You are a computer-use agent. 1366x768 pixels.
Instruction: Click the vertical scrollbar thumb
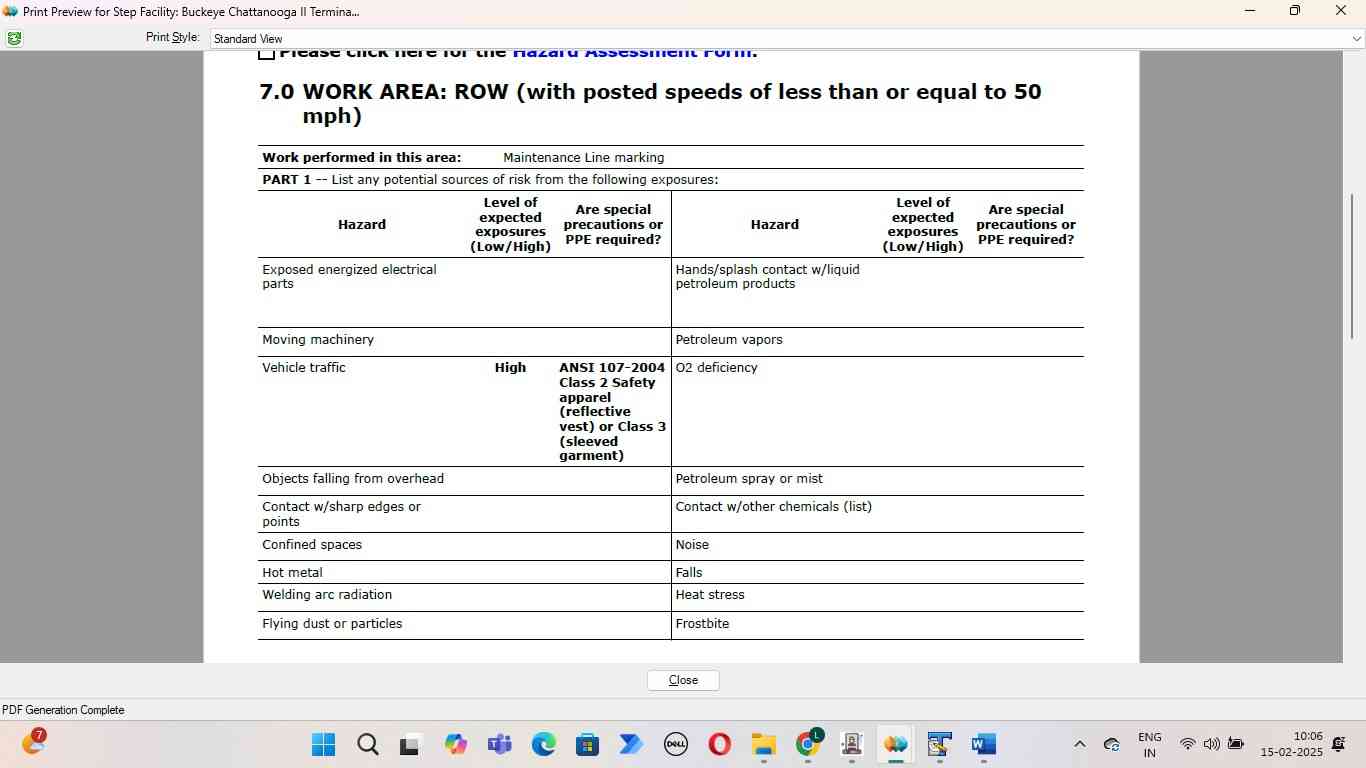coord(1353,266)
